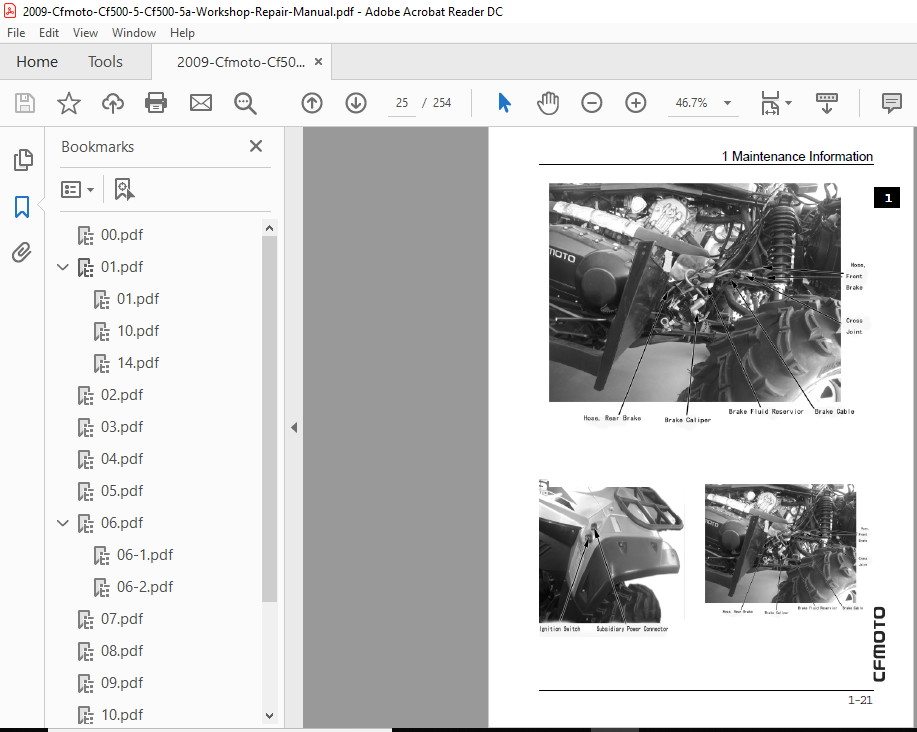Click the upload to cloud icon
Screen dimensions: 917x732
[113, 103]
